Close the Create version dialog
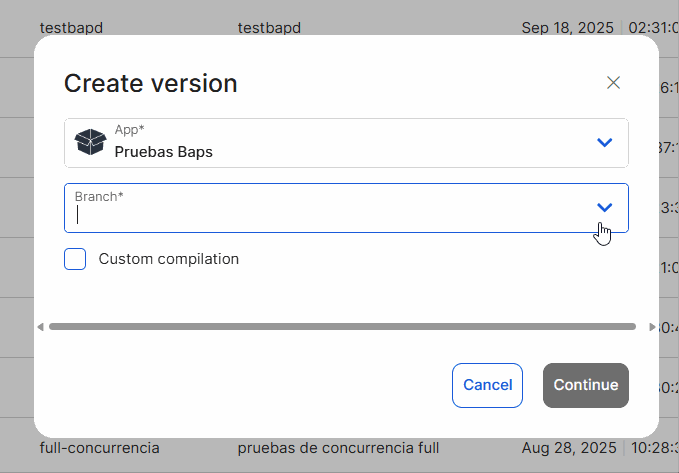The width and height of the screenshot is (679, 473). [614, 83]
